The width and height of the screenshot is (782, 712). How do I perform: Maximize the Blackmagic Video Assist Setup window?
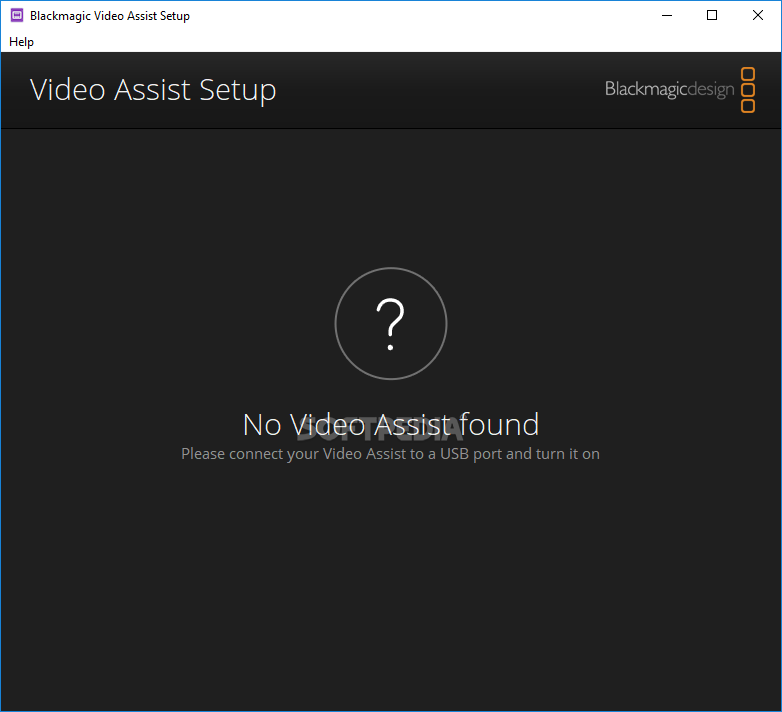coord(712,15)
